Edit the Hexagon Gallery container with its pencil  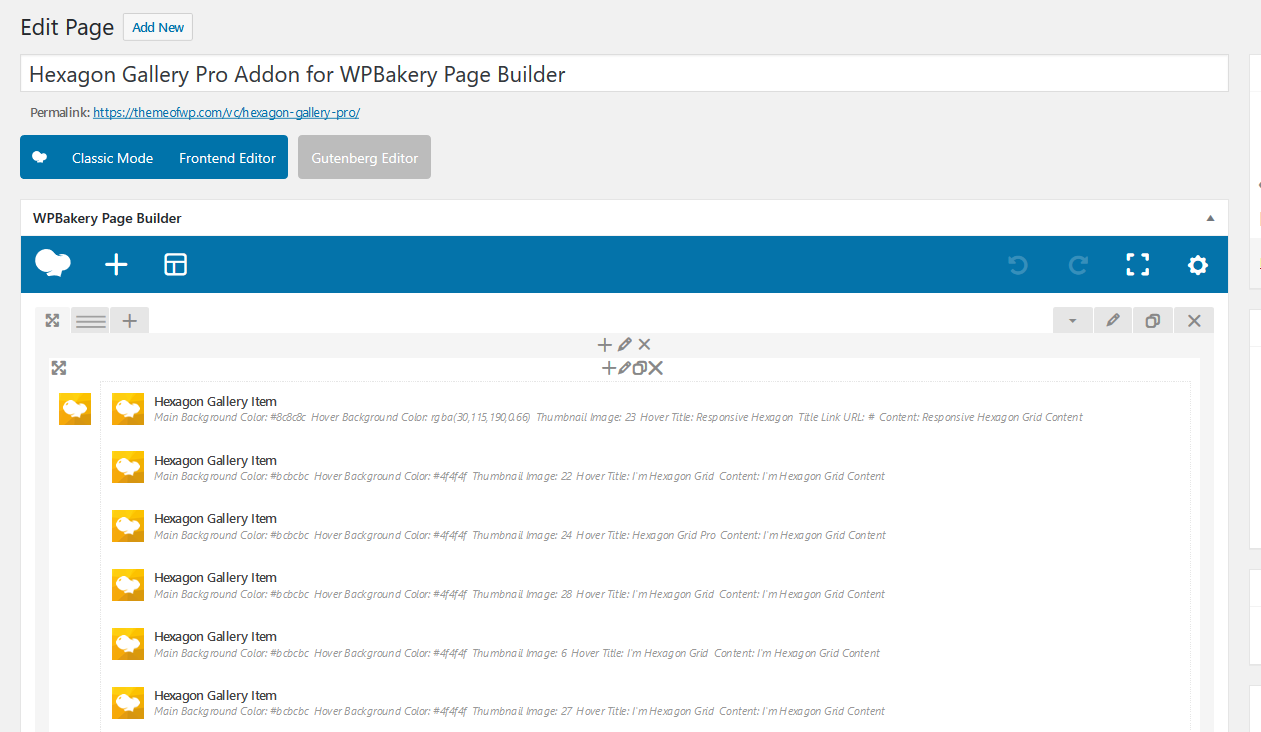coord(624,368)
